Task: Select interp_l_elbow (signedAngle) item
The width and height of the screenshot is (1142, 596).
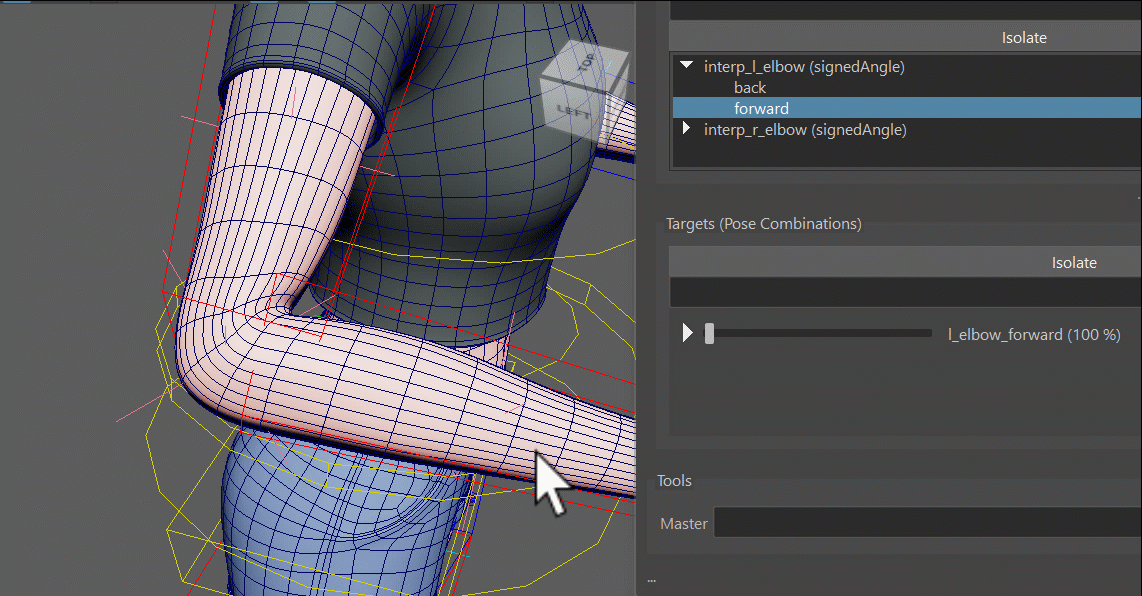Action: point(804,66)
